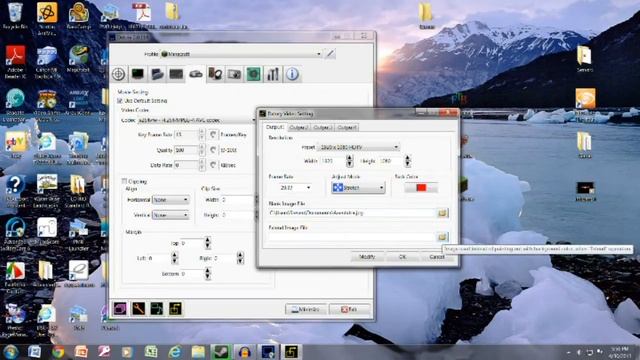This screenshot has height=360, width=640.
Task: Click the Minimize button in Dxtory window
Action: tap(306, 309)
